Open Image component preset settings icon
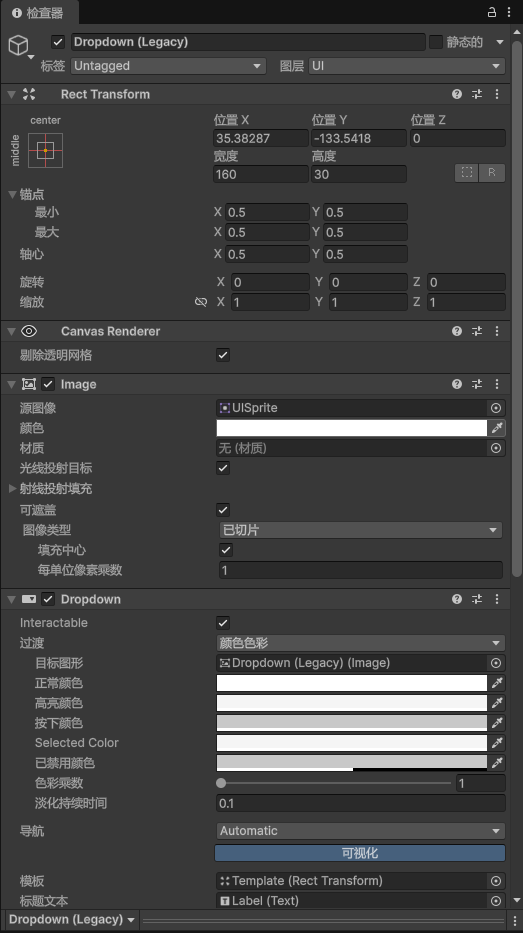This screenshot has width=523, height=933. pyautogui.click(x=477, y=384)
